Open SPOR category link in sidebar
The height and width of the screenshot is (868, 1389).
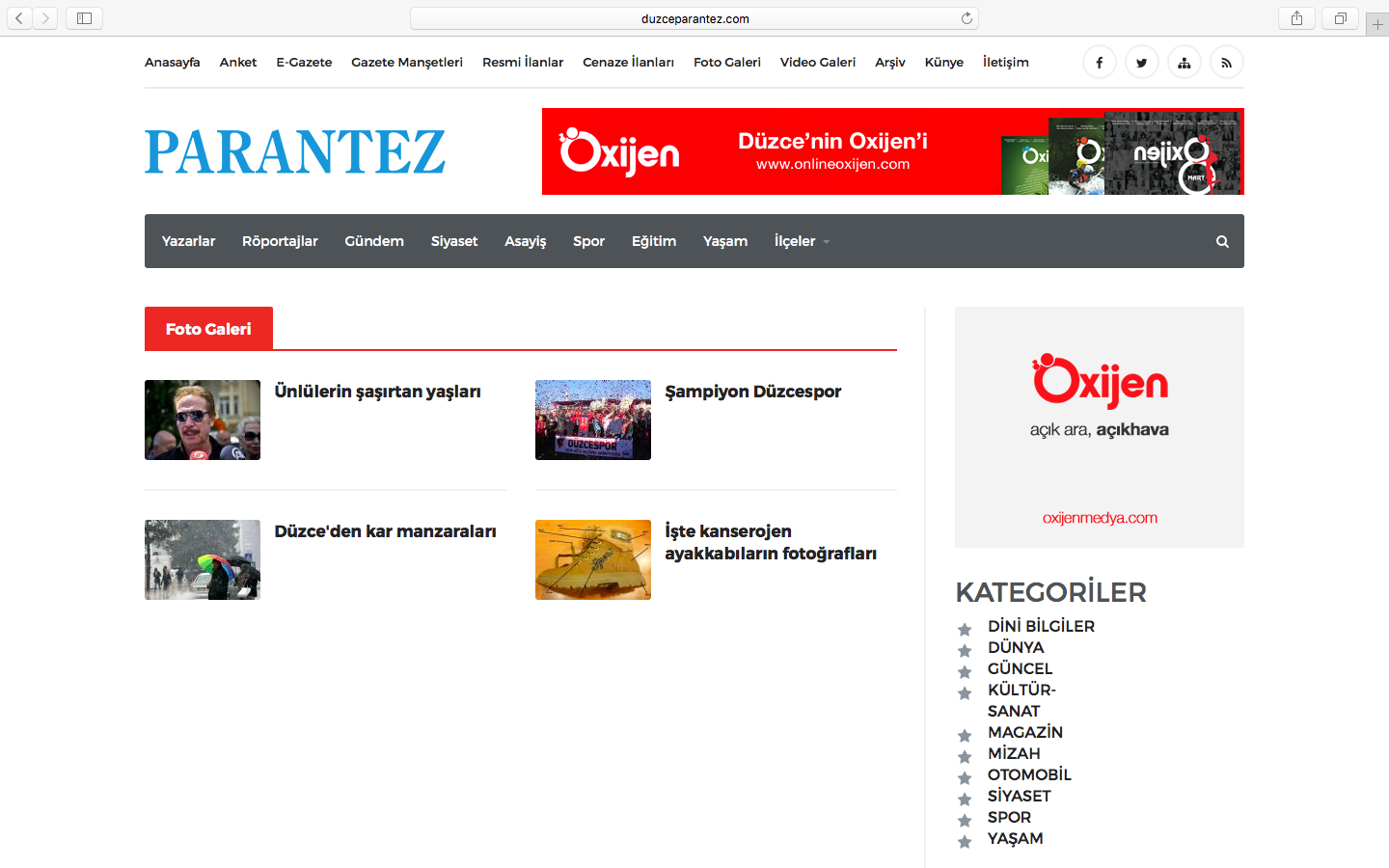(1009, 817)
